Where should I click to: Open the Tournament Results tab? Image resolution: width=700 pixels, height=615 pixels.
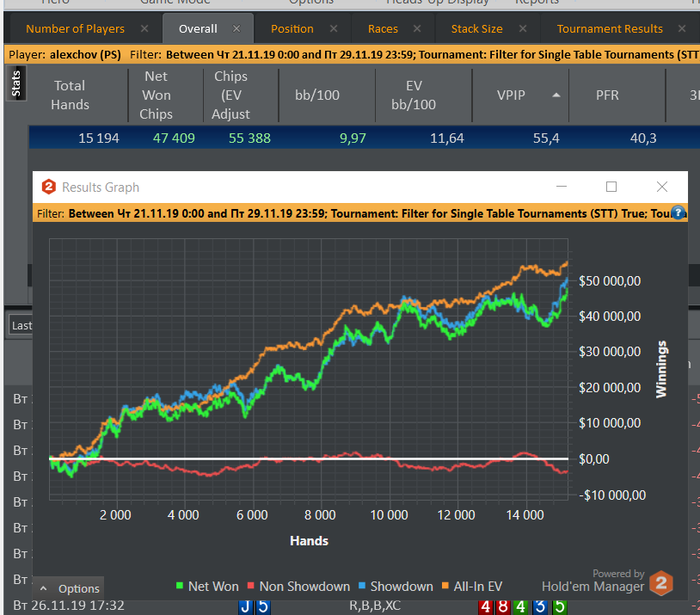[609, 29]
